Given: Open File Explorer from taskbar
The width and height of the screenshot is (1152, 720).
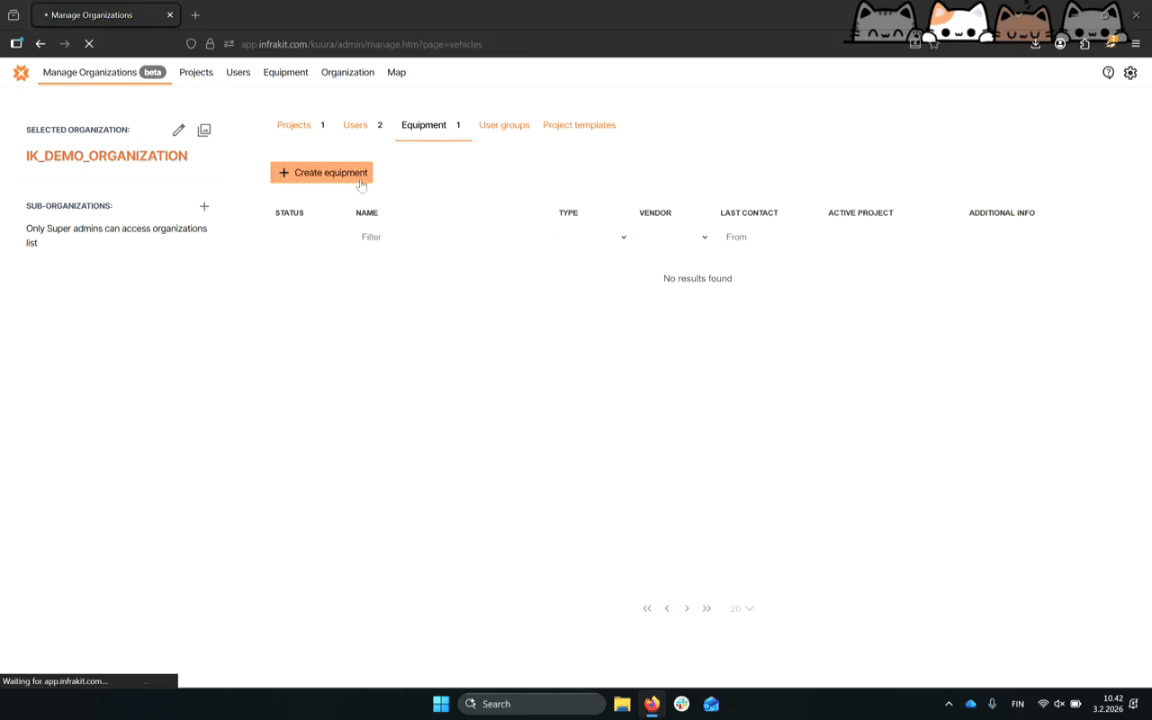Looking at the screenshot, I should pos(622,704).
